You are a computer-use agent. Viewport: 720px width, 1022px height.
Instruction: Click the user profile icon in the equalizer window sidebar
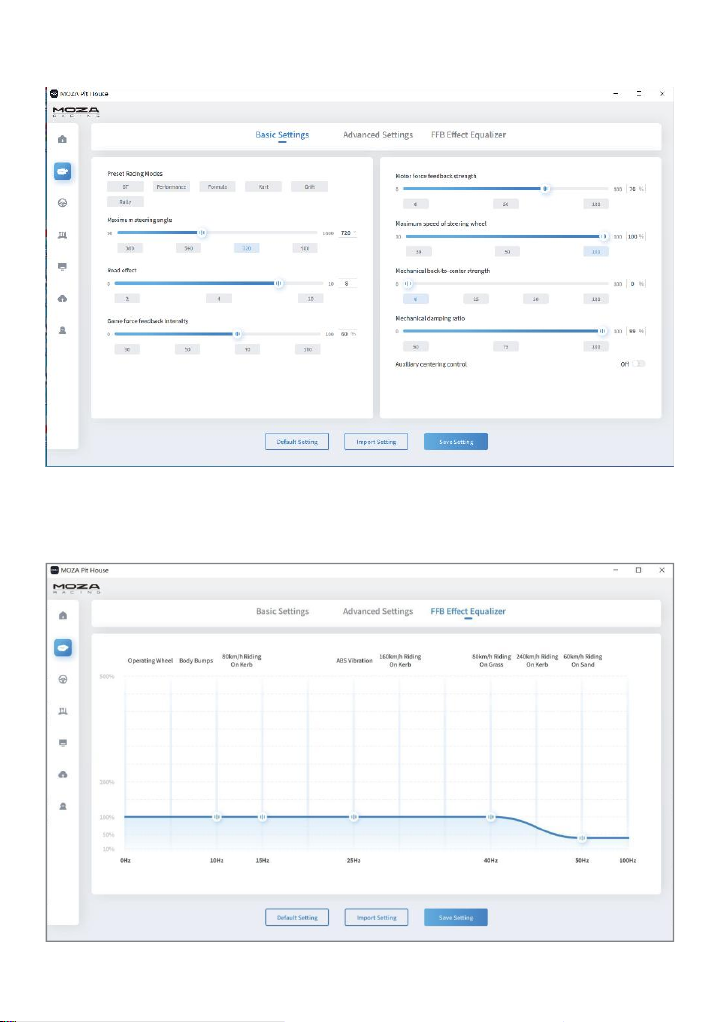pyautogui.click(x=63, y=806)
